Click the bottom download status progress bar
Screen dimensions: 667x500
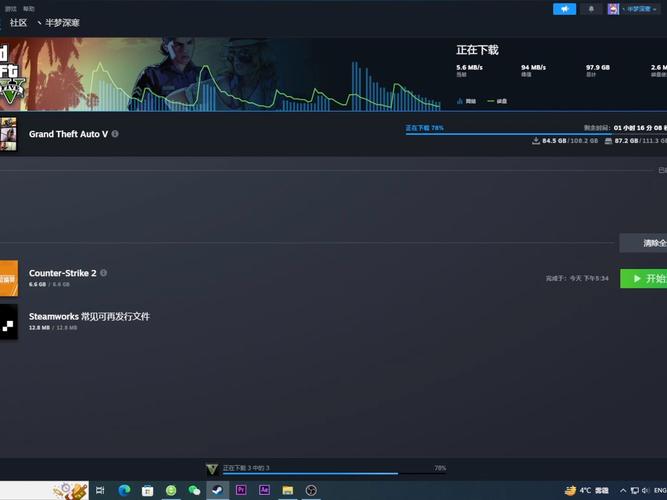point(334,473)
